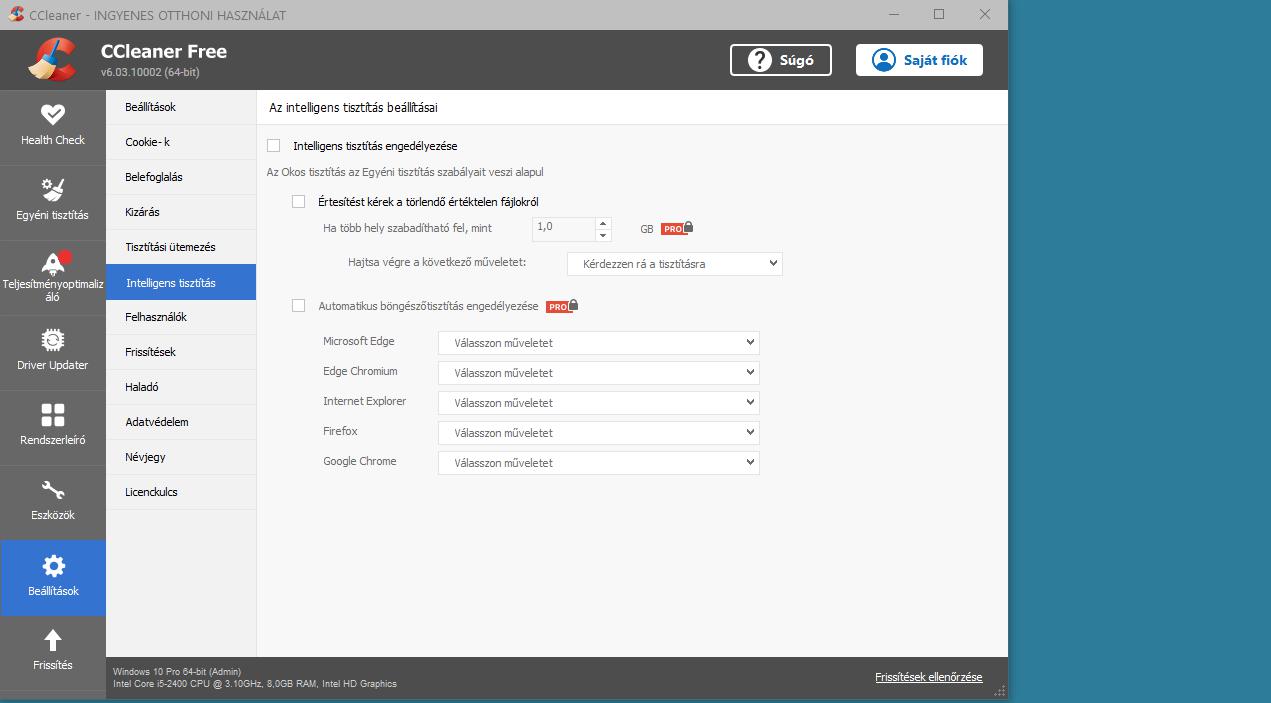
Task: Open Microsoft Edge action dropdown
Action: 599,343
